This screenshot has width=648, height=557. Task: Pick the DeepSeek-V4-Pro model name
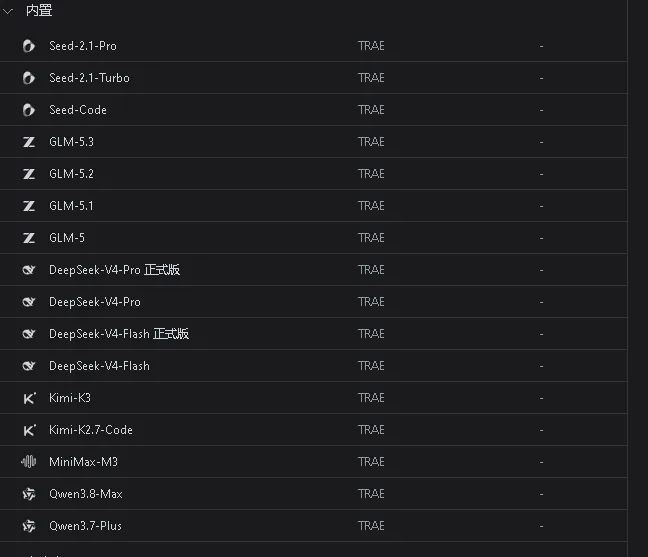tap(95, 302)
